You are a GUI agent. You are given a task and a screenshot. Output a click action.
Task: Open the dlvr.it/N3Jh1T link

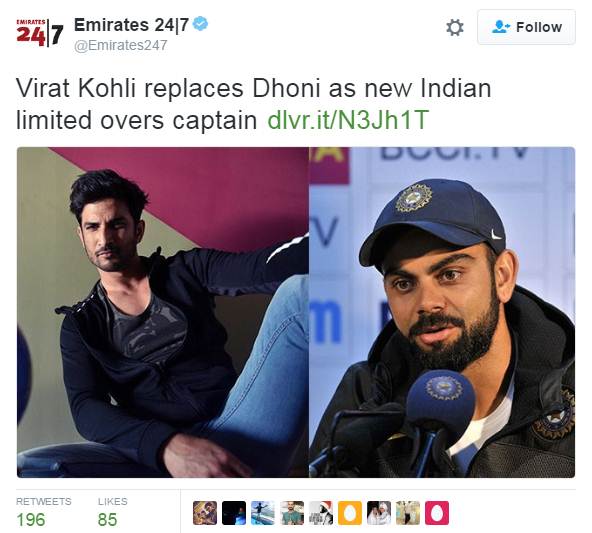[348, 120]
